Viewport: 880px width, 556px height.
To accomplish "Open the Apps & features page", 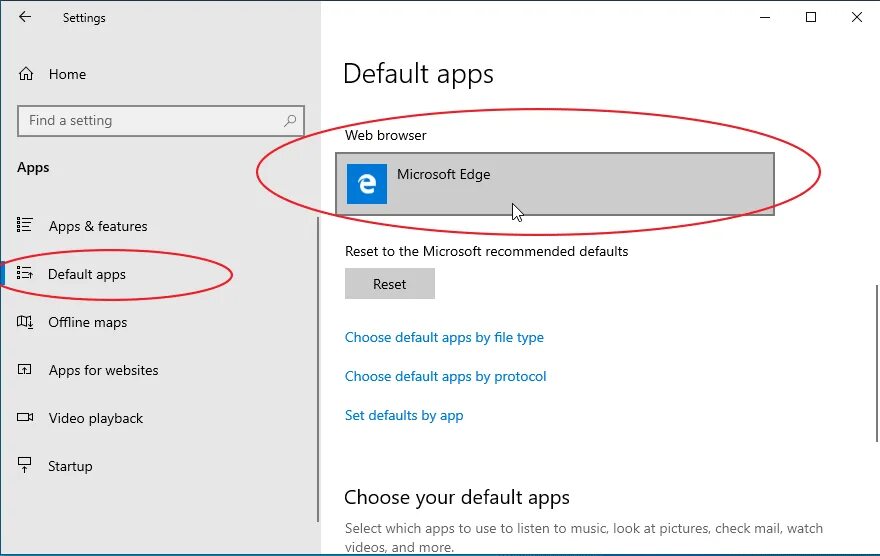I will [98, 226].
